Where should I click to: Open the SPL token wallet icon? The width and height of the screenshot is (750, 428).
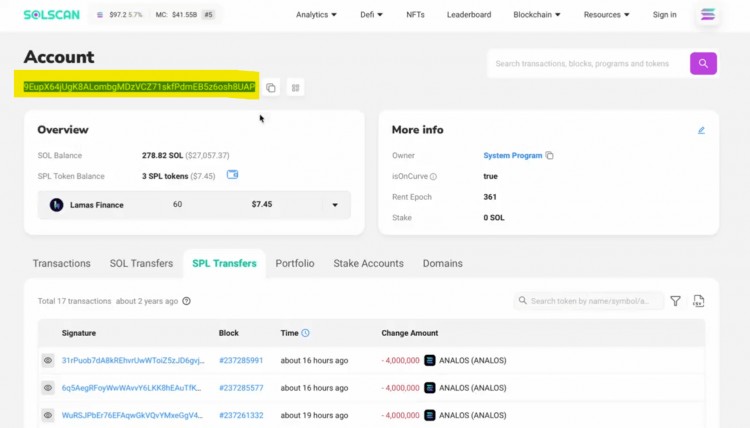[233, 175]
